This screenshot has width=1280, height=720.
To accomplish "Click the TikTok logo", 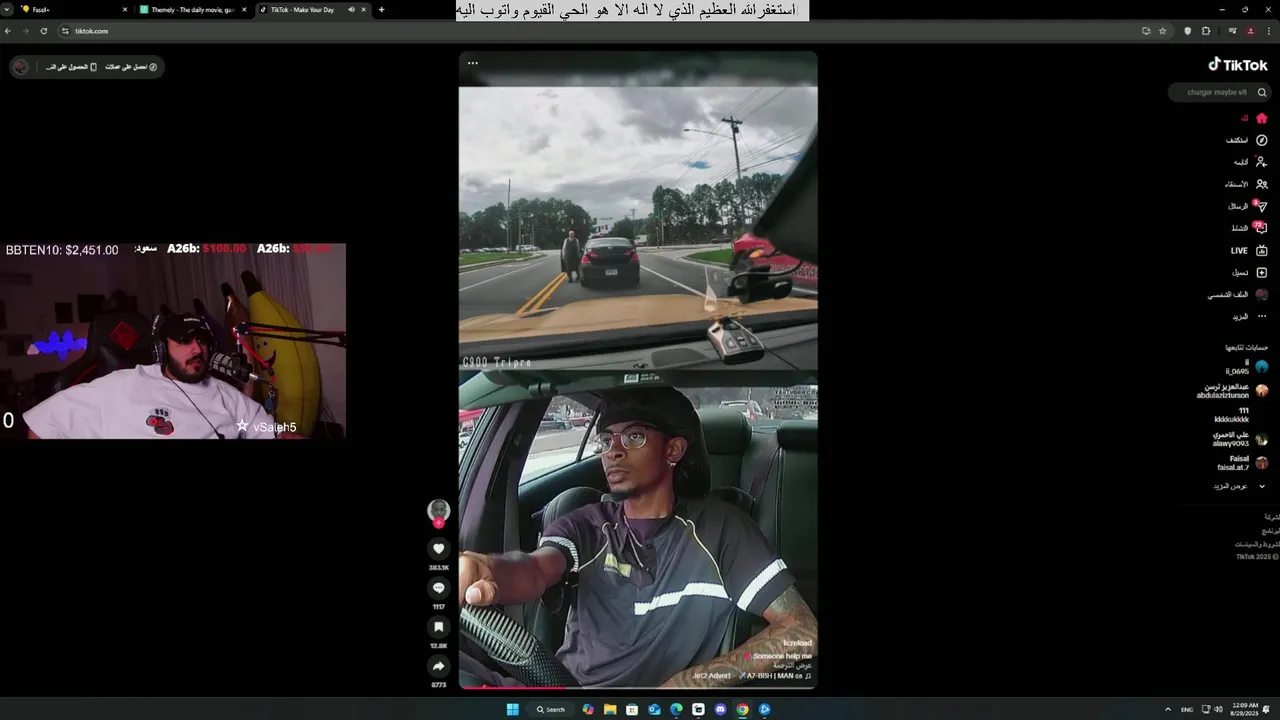I will 1238,64.
